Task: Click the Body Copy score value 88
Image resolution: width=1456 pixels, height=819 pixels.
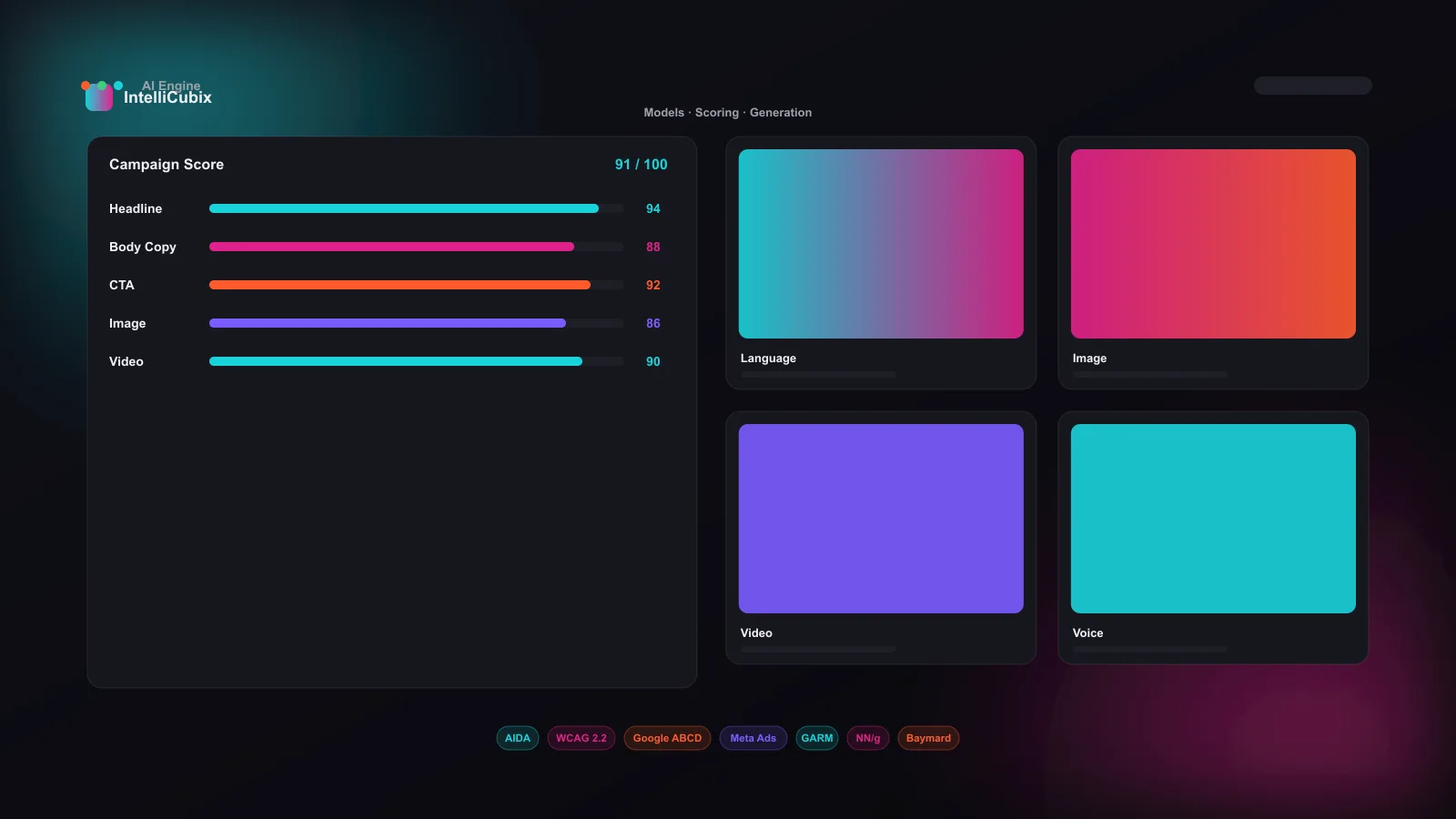Action: [653, 247]
